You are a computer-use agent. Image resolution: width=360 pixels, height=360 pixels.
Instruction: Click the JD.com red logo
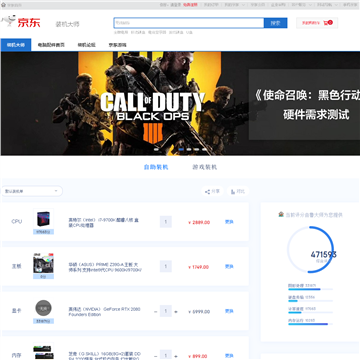click(x=29, y=22)
